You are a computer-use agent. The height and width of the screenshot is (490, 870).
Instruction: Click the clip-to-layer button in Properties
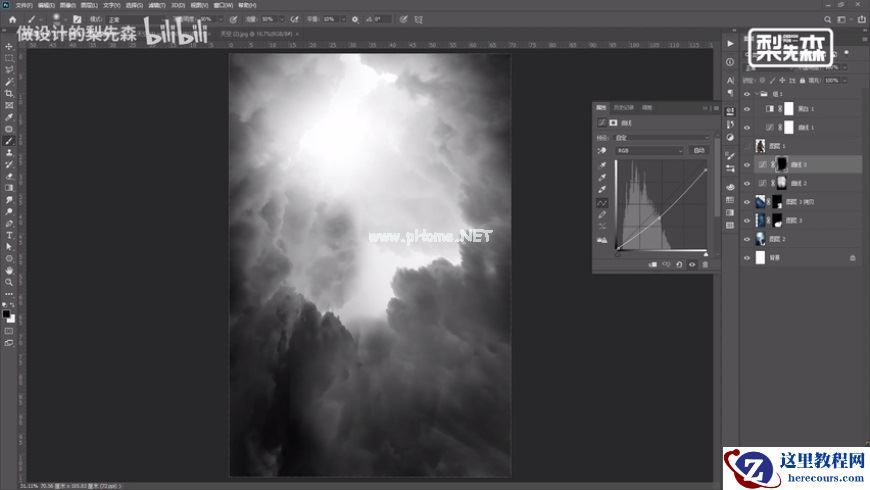[x=653, y=265]
